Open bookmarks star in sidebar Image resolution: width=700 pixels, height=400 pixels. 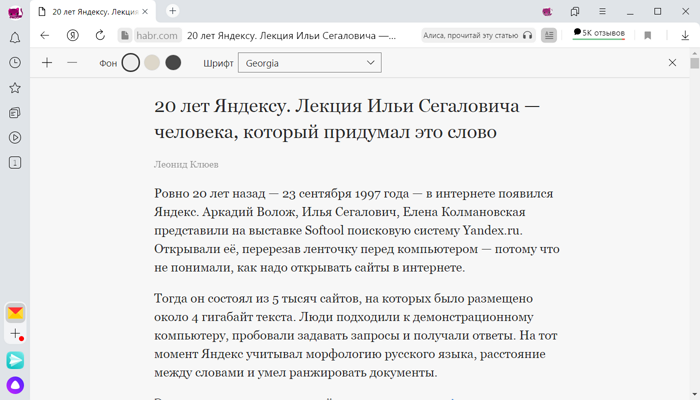click(15, 88)
